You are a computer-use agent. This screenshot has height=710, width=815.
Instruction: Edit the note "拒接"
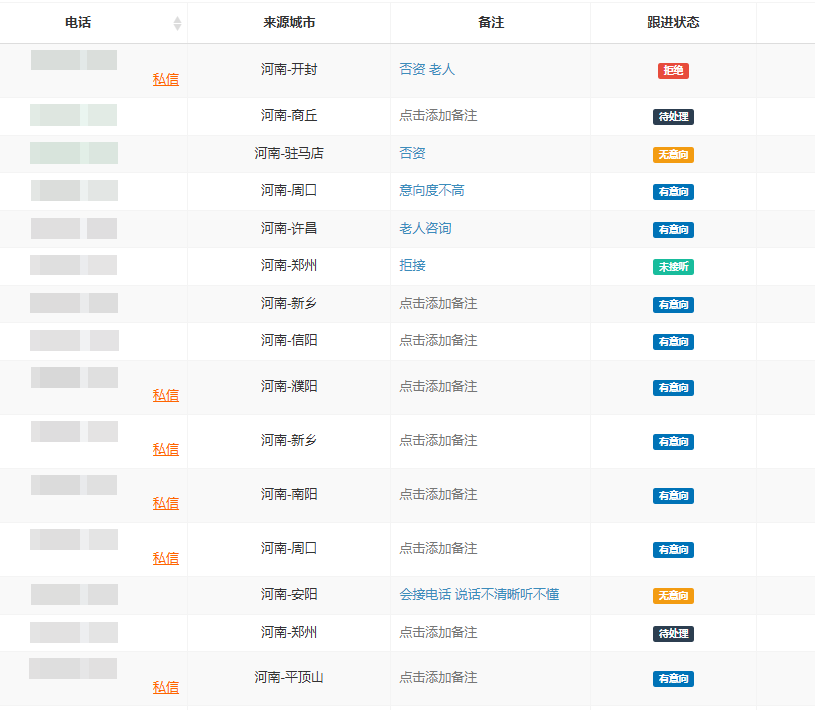point(412,265)
